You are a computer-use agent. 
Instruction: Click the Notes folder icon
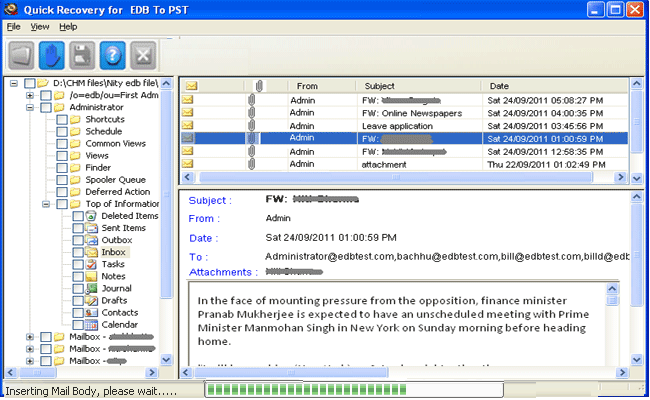[x=91, y=276]
